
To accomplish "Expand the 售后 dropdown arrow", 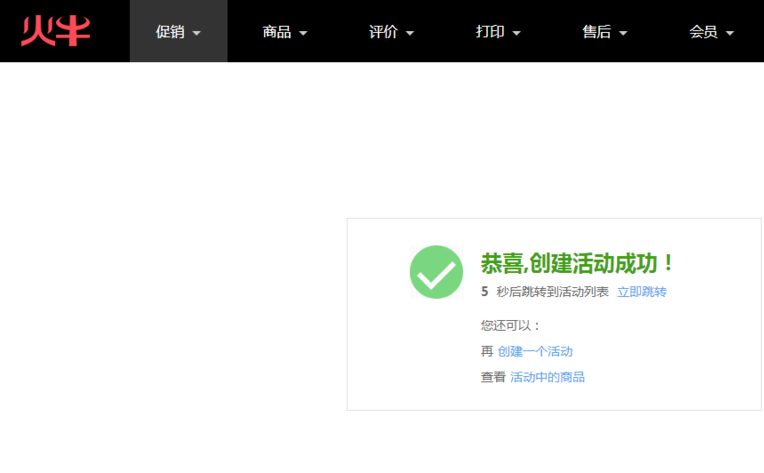I will (623, 33).
